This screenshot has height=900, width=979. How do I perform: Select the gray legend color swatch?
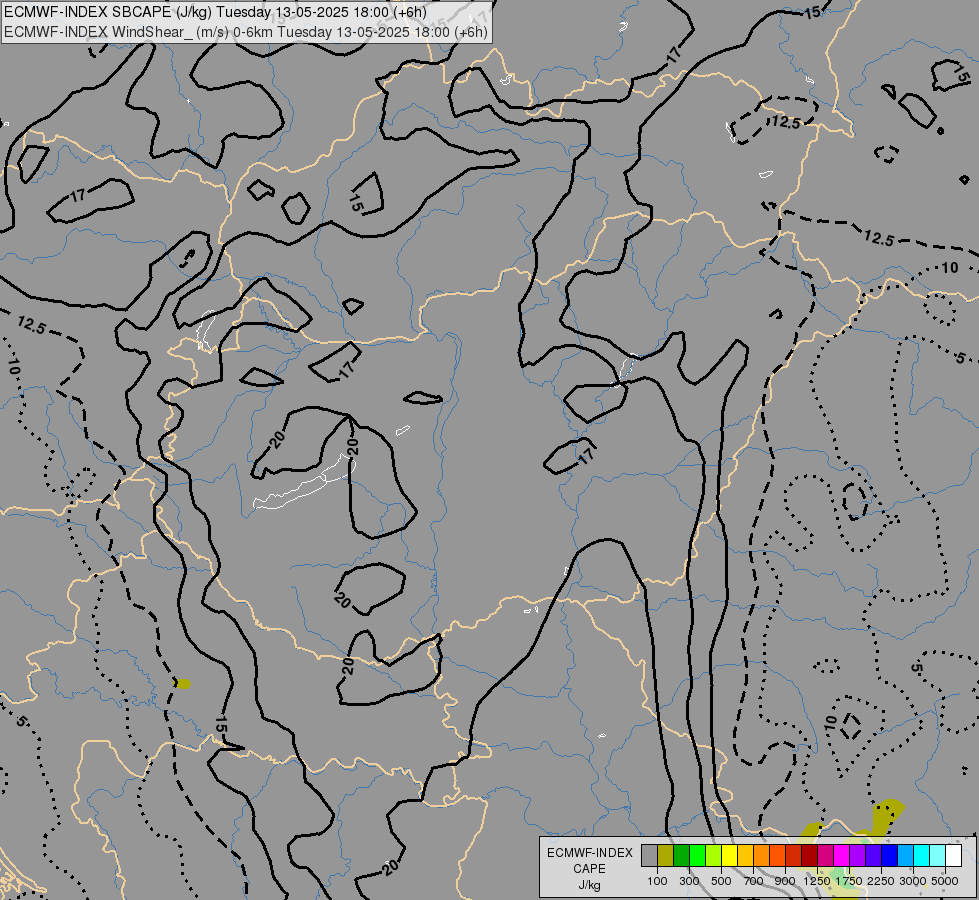point(649,856)
